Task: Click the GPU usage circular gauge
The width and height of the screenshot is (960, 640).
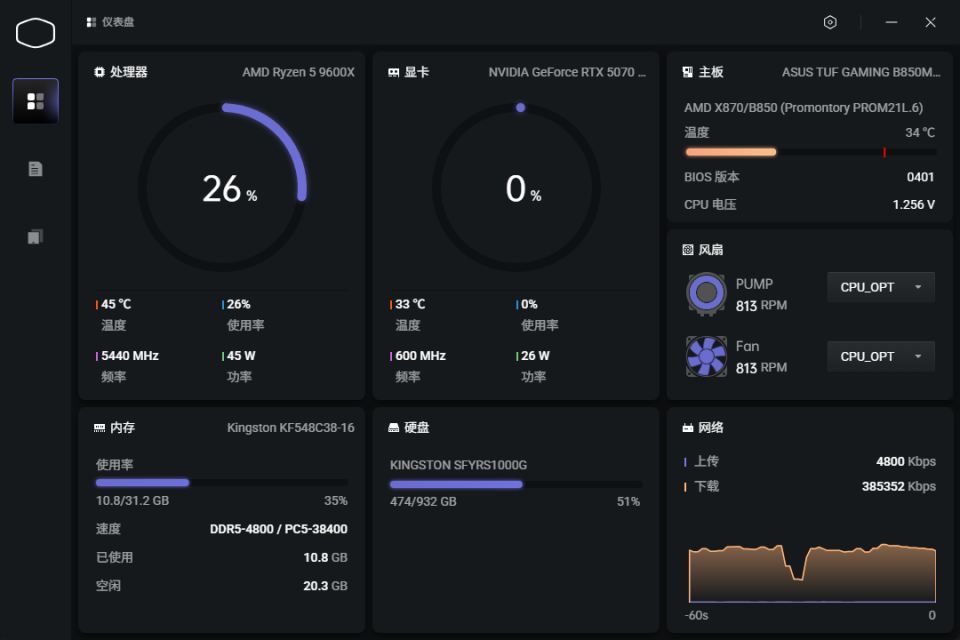Action: 516,187
